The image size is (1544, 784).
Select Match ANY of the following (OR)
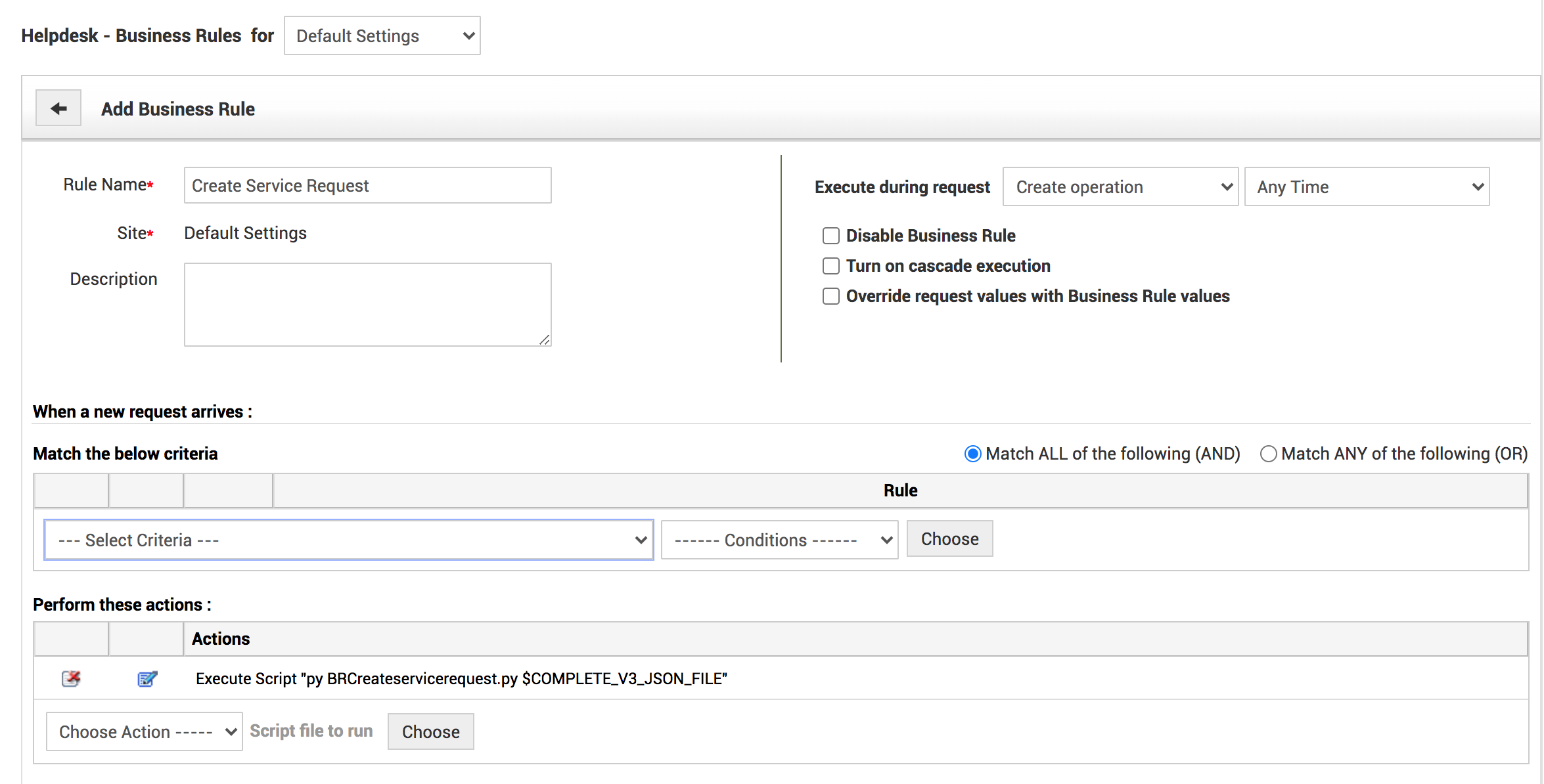tap(1268, 454)
